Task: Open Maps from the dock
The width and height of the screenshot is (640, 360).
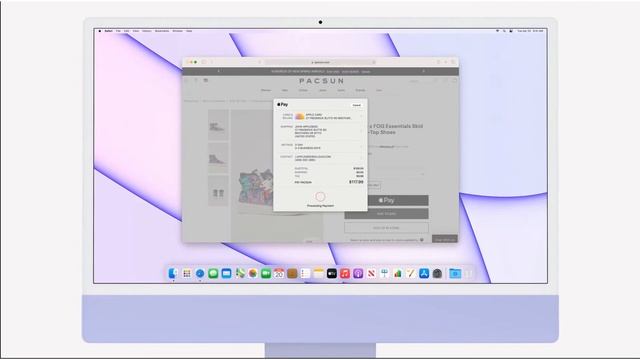Action: point(240,273)
